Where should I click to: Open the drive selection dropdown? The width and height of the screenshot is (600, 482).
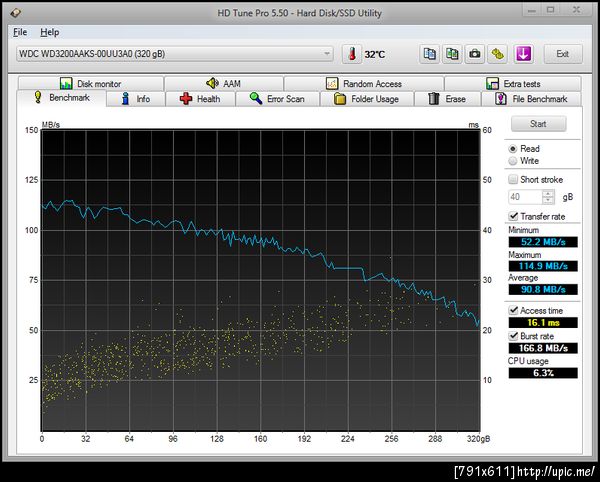point(175,54)
